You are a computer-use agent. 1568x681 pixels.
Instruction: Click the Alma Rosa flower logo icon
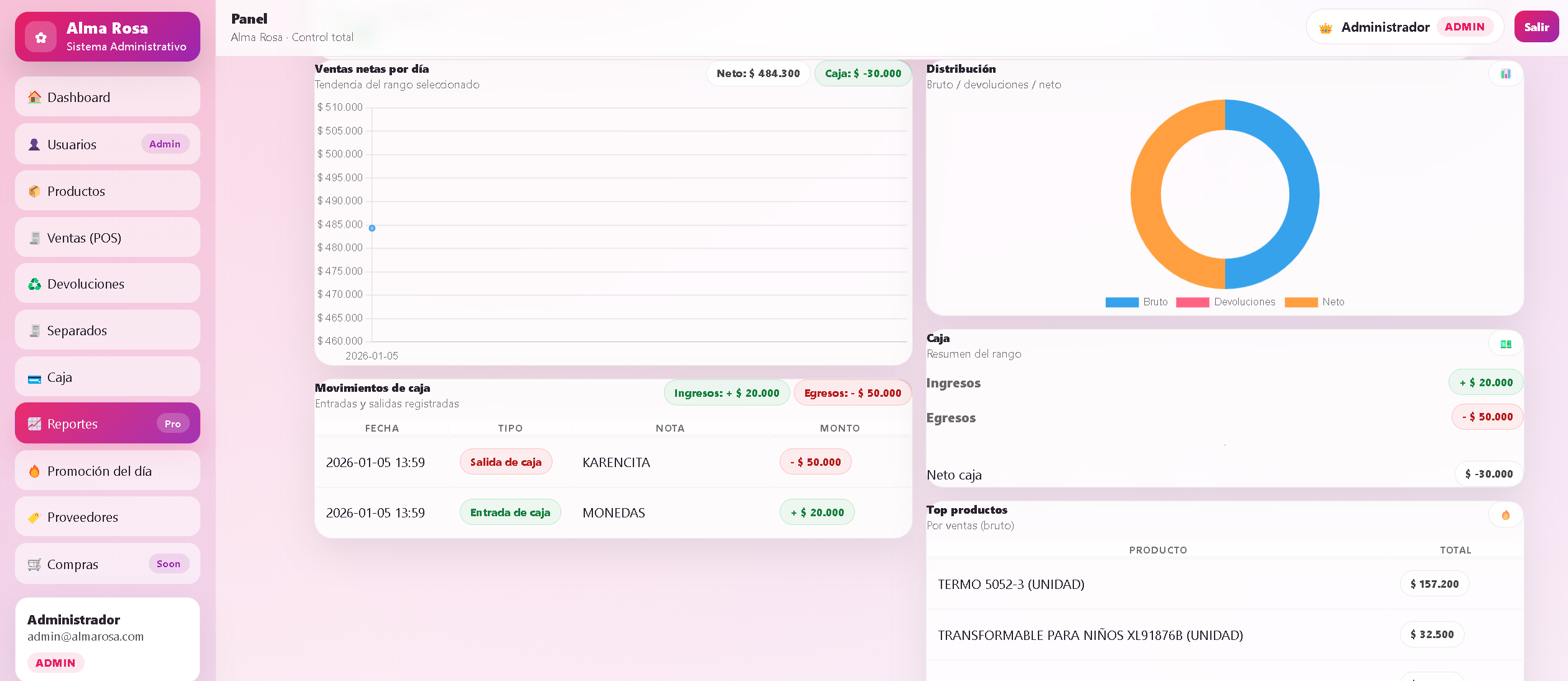[41, 37]
